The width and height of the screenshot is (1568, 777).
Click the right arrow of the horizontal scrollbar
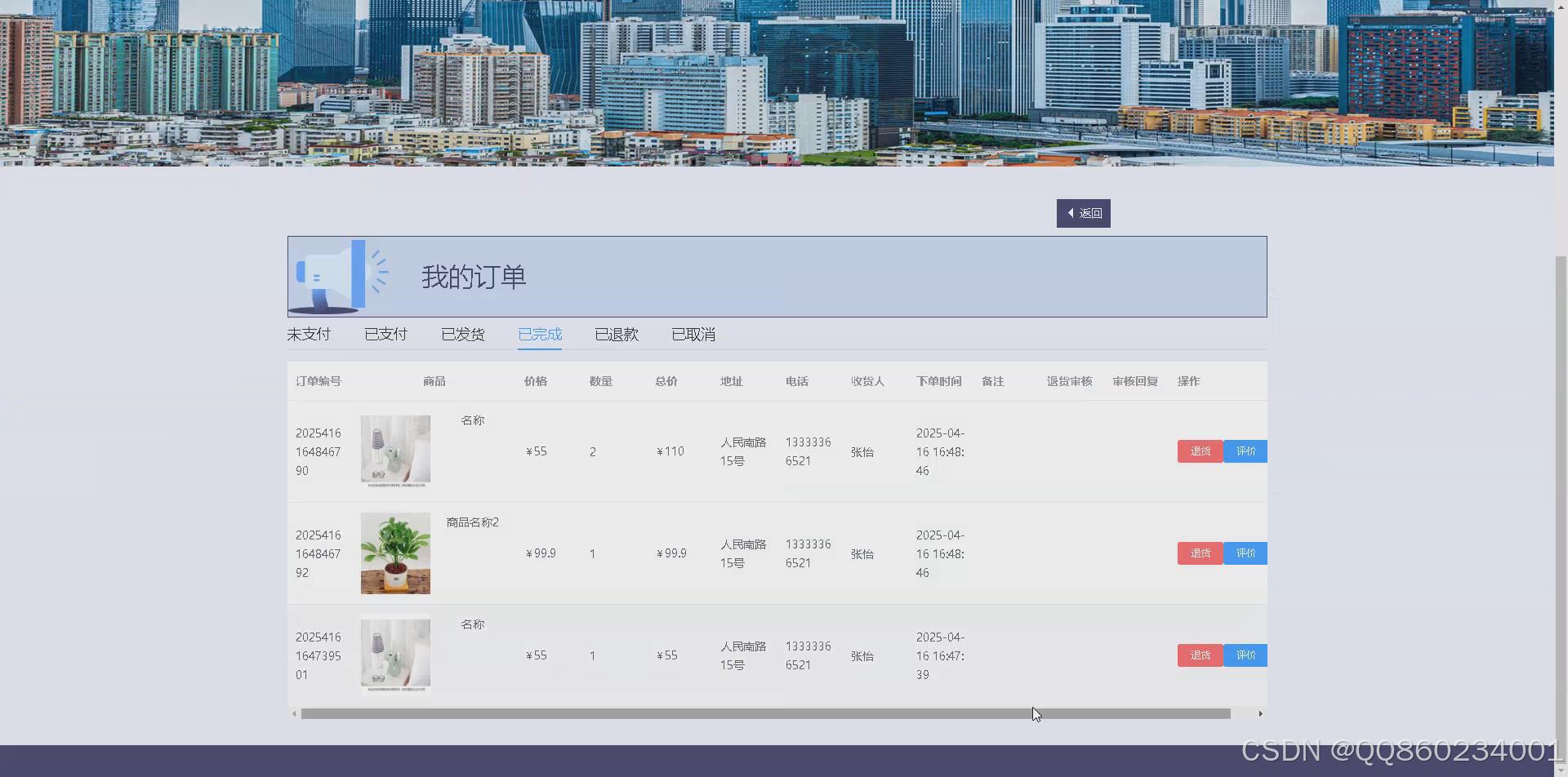(1261, 713)
